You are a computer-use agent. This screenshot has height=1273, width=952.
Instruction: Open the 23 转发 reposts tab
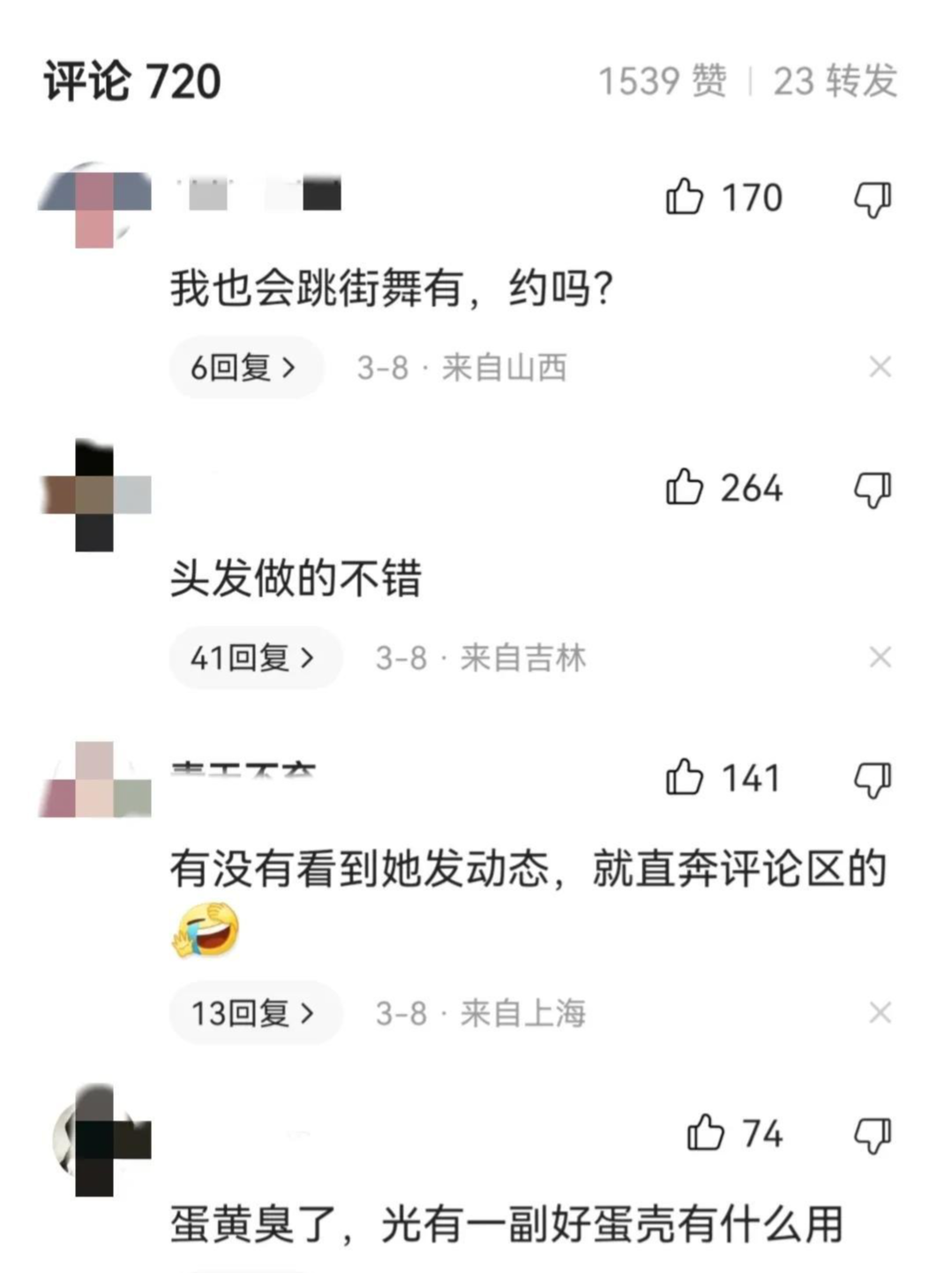click(x=835, y=81)
